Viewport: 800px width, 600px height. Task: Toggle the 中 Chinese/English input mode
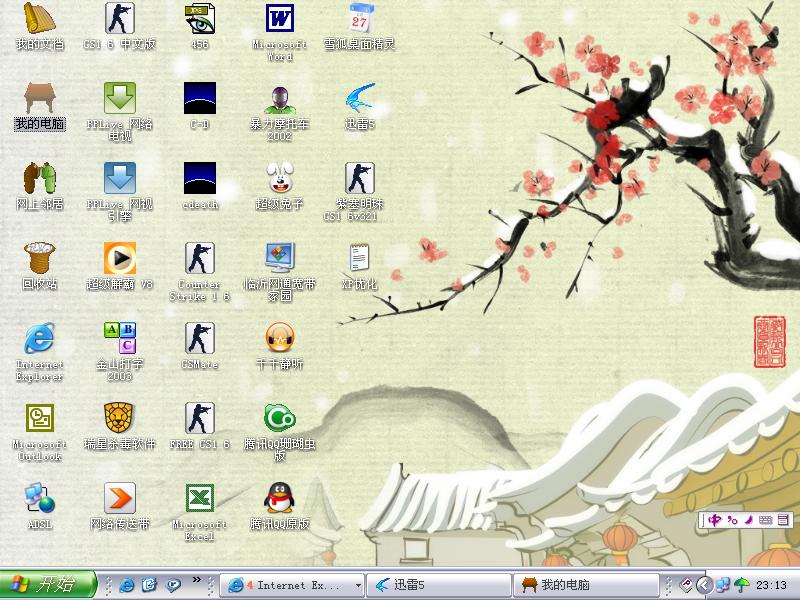(x=715, y=520)
